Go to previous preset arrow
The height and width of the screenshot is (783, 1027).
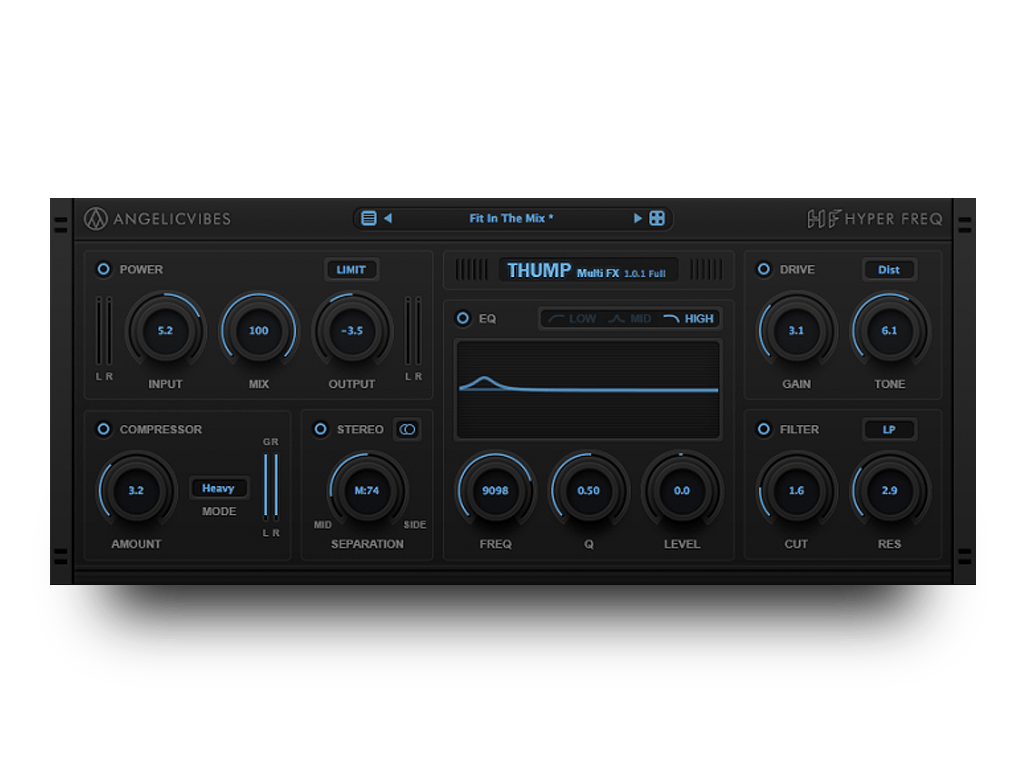388,218
